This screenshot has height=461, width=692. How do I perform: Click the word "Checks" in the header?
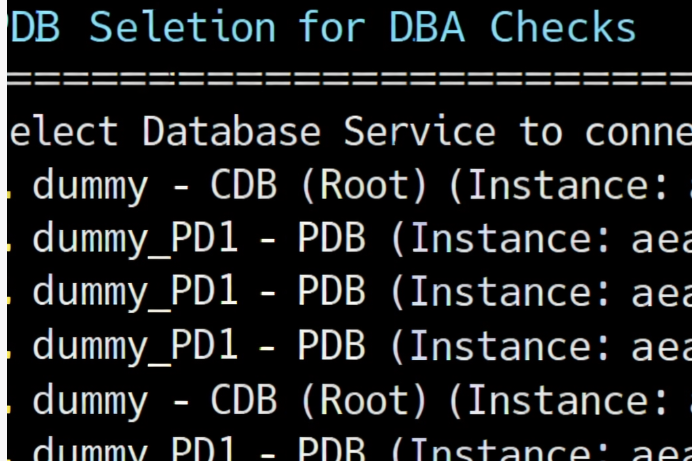pos(563,28)
